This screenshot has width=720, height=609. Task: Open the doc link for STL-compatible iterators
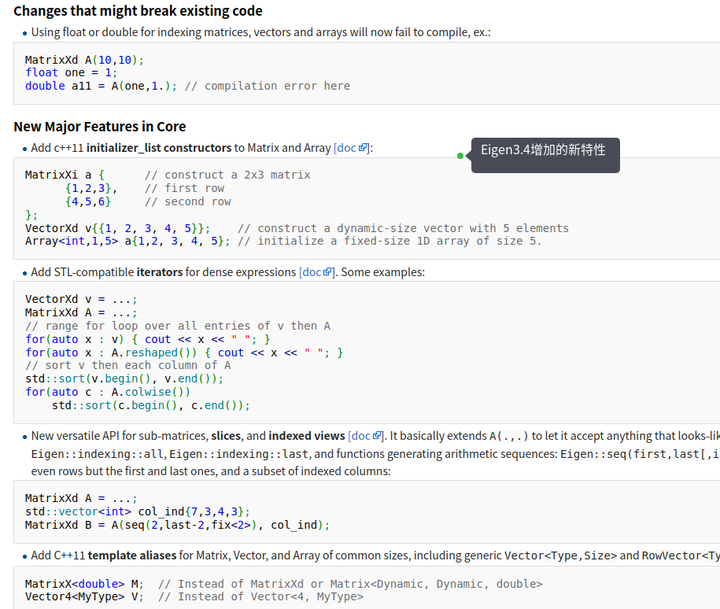[x=311, y=272]
